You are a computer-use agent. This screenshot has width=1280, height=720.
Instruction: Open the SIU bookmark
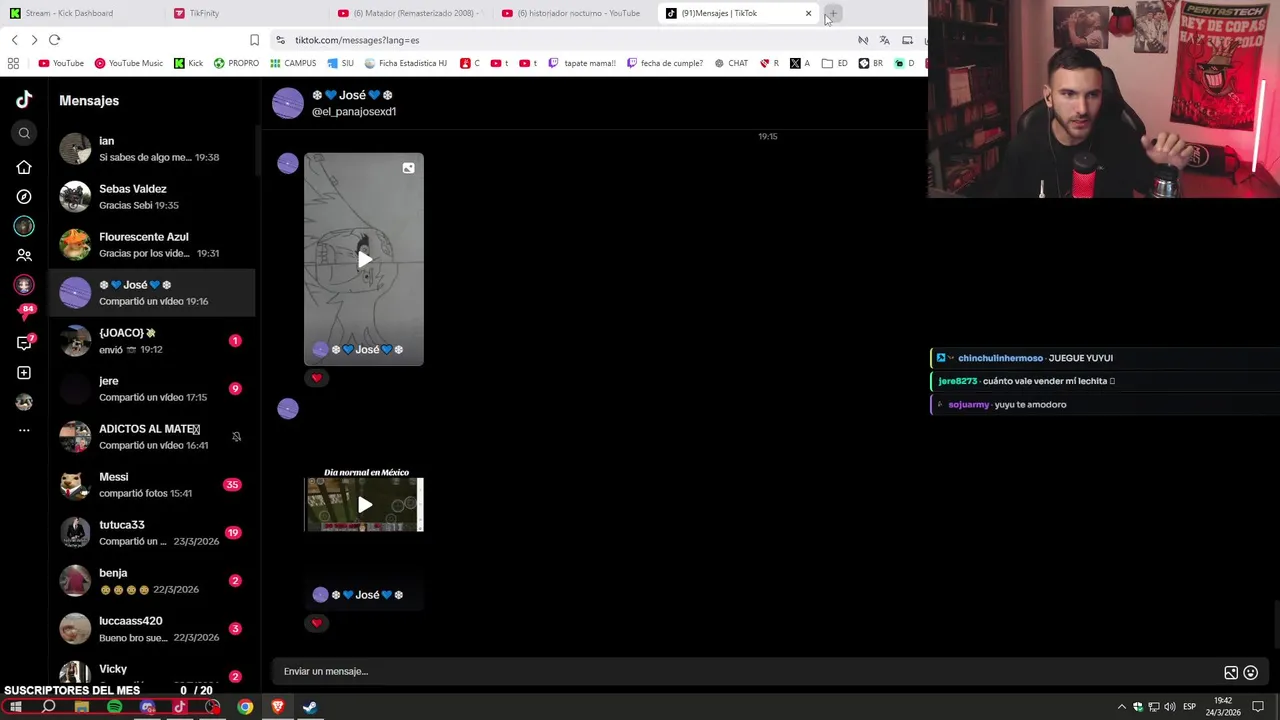(x=340, y=63)
